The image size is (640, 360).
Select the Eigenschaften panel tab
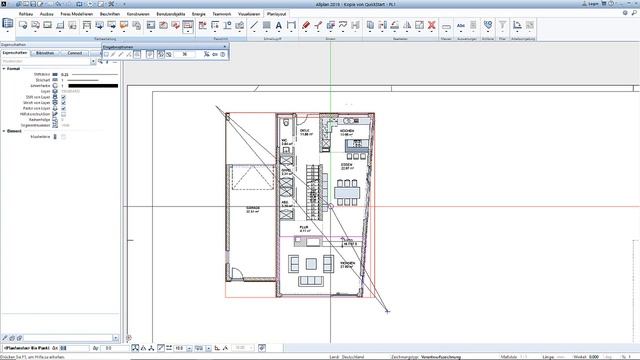click(x=14, y=53)
